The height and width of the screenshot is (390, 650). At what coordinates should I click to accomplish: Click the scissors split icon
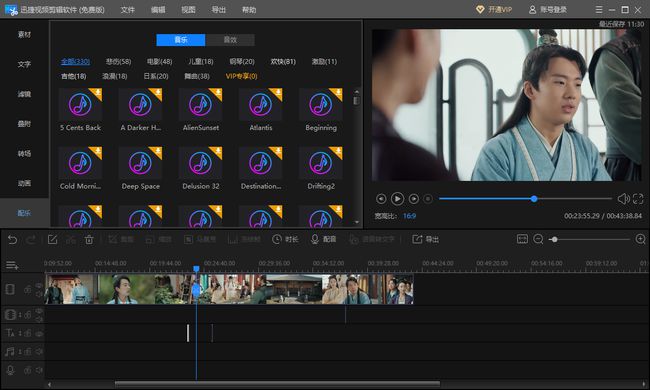tap(71, 240)
